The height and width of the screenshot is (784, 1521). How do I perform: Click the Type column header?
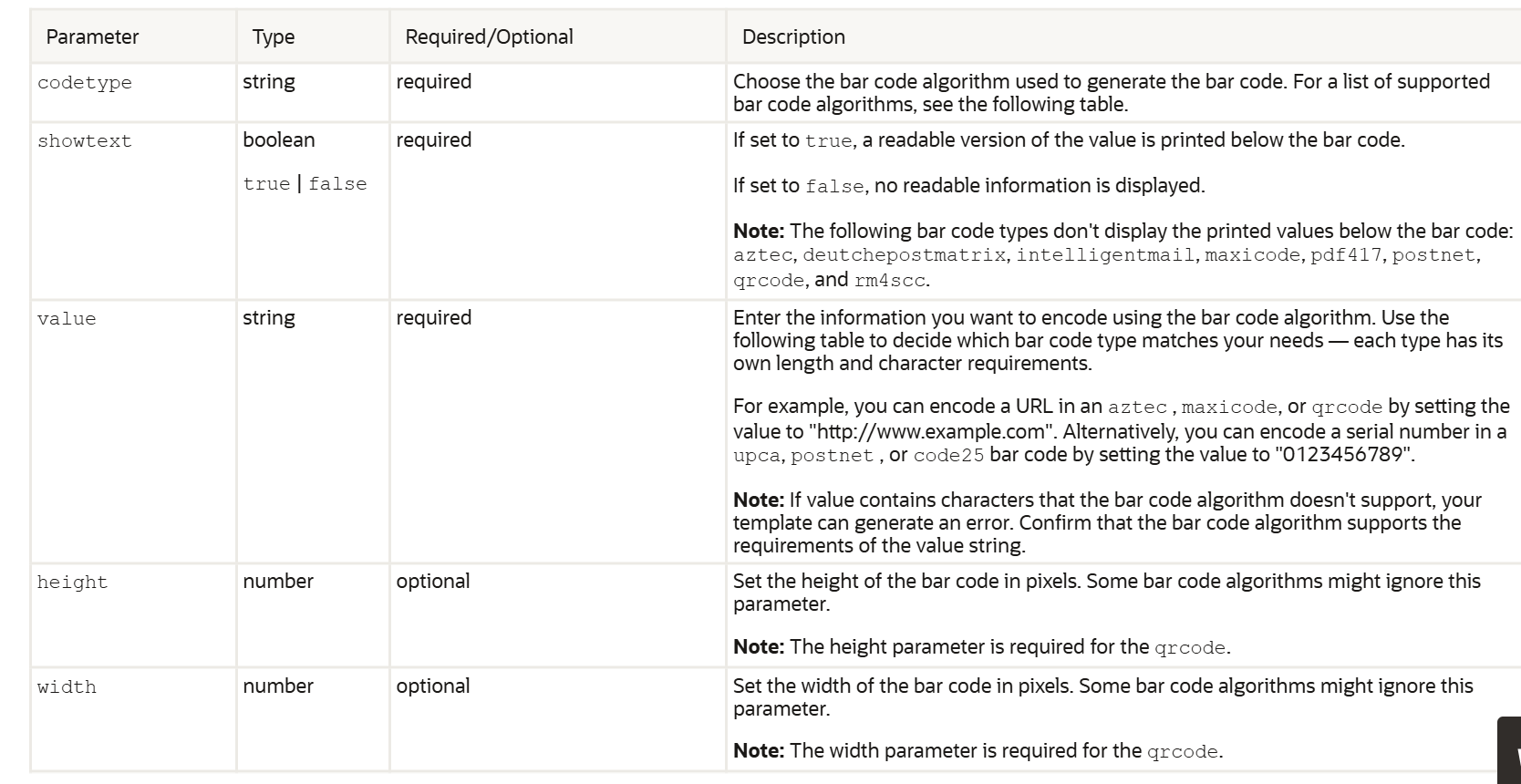tap(274, 37)
